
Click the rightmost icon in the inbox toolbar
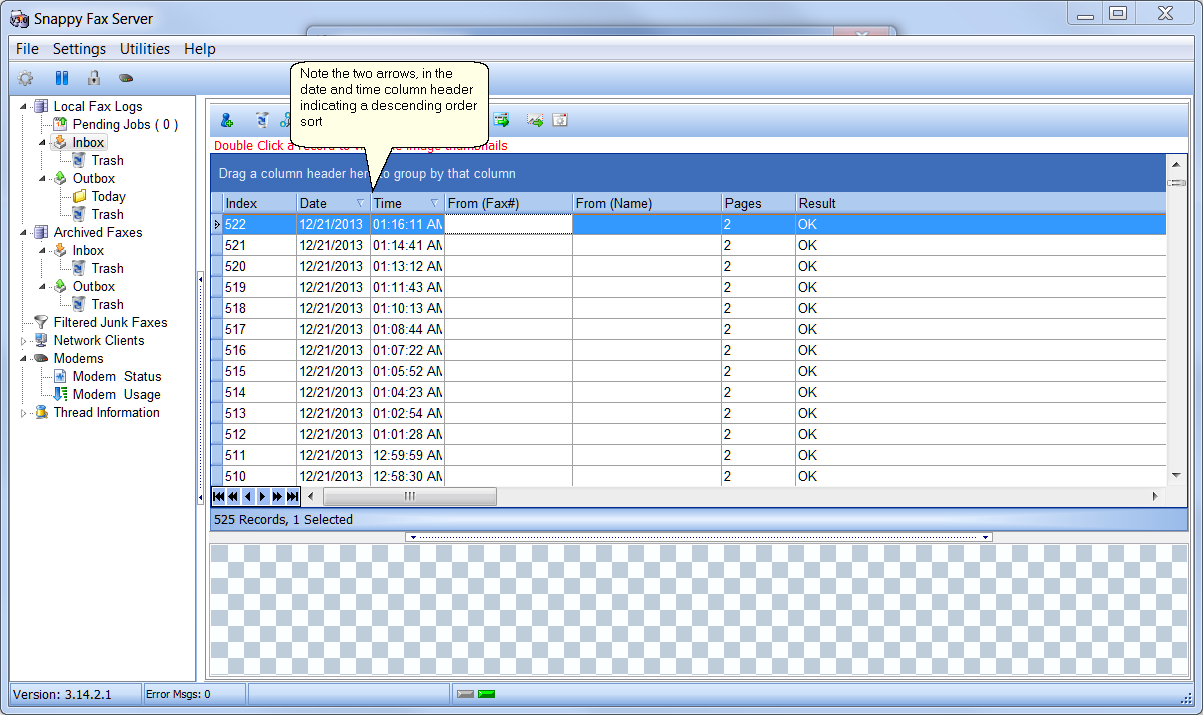(x=560, y=120)
